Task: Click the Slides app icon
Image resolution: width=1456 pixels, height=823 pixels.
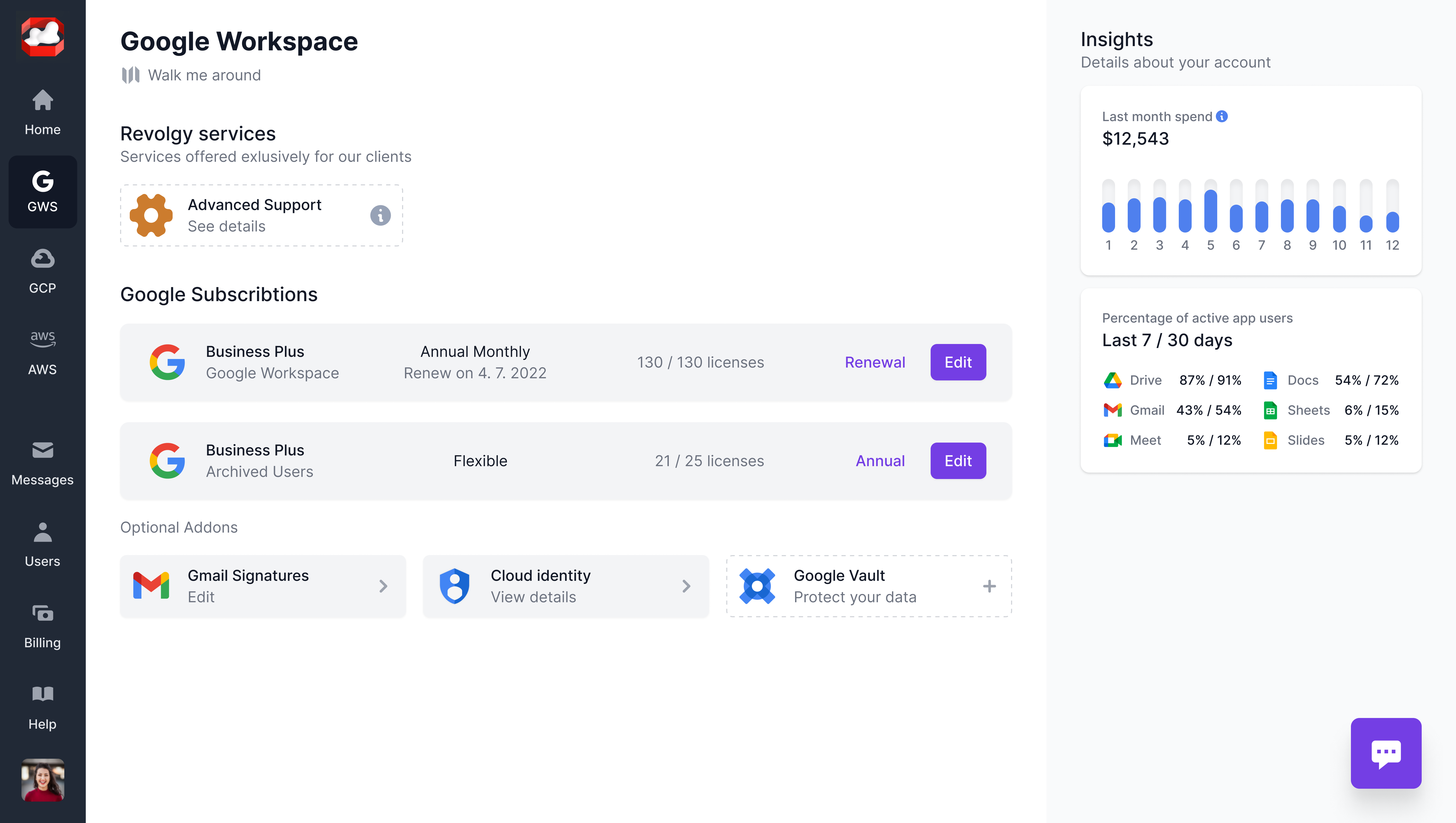Action: point(1270,440)
